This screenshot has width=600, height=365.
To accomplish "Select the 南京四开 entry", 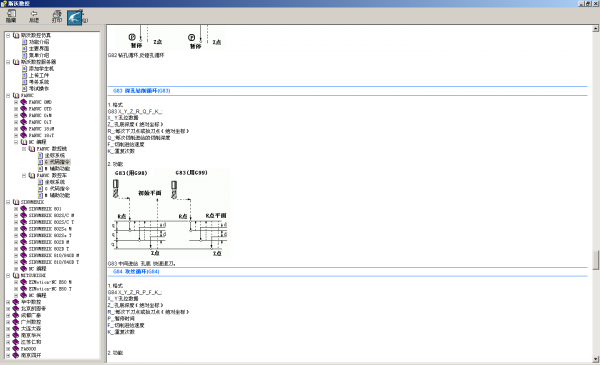I will [x=31, y=355].
